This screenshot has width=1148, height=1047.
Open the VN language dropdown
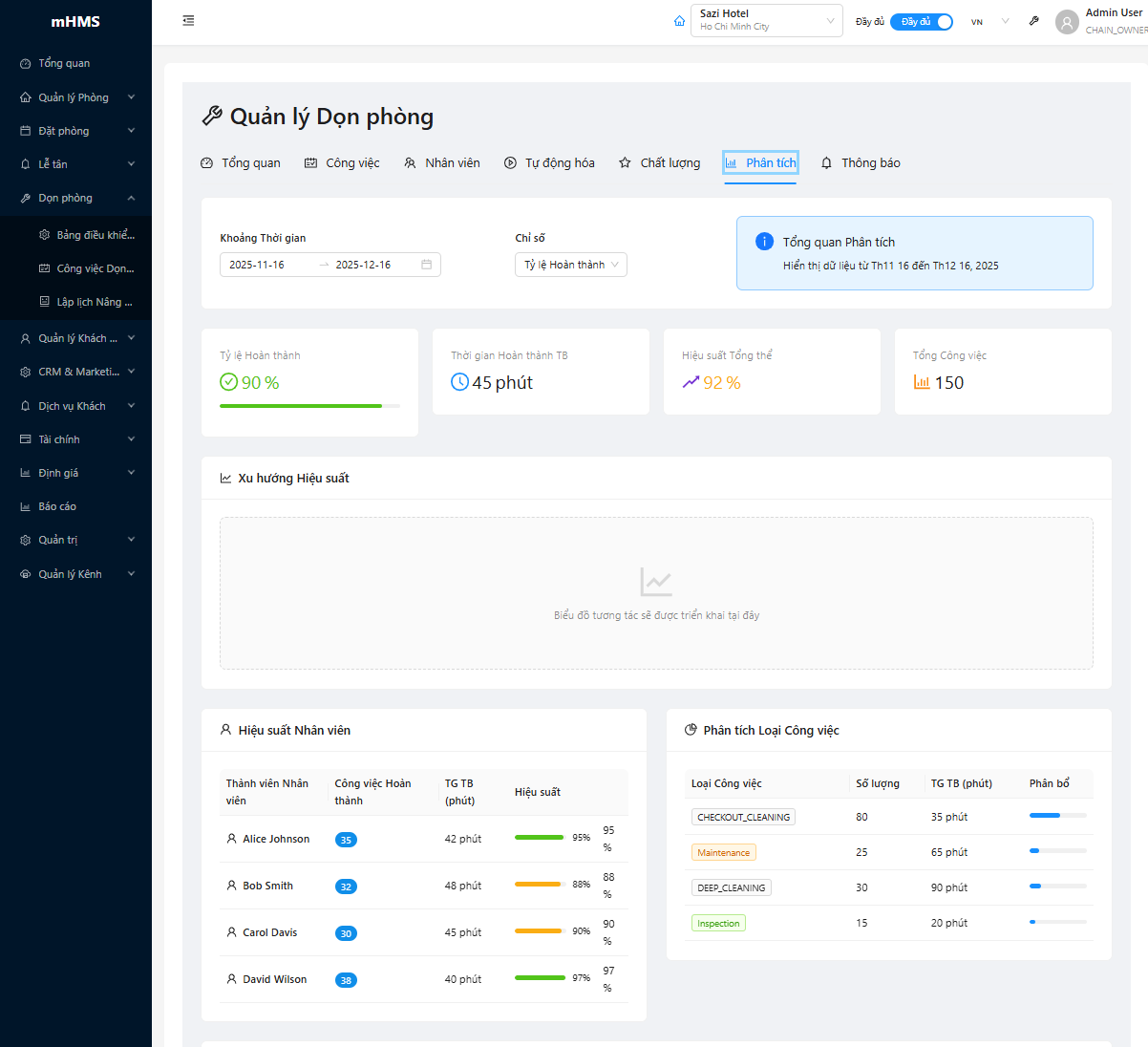tap(989, 22)
